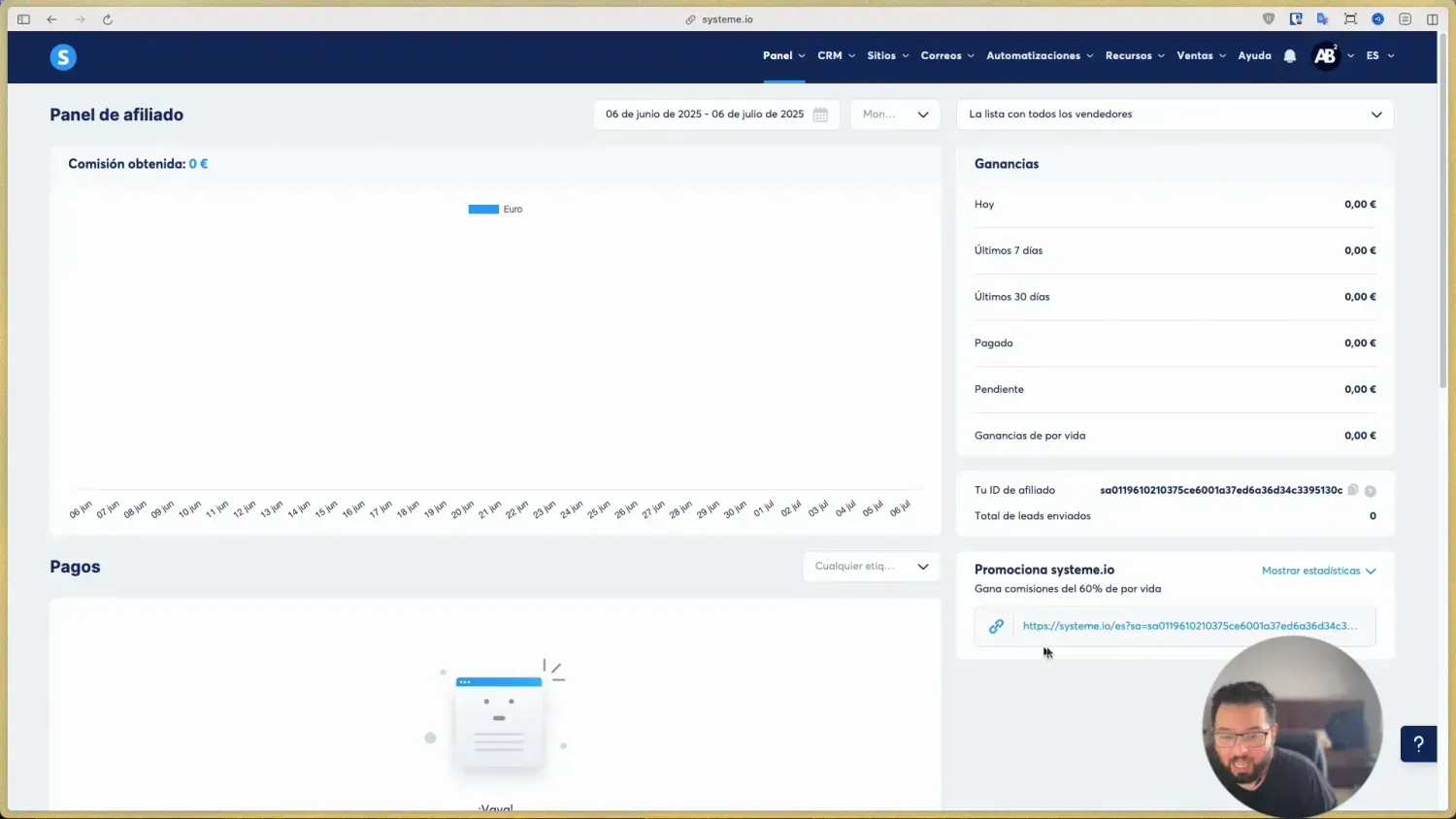Click Ganancias de por vida row
This screenshot has height=819, width=1456.
(1175, 436)
